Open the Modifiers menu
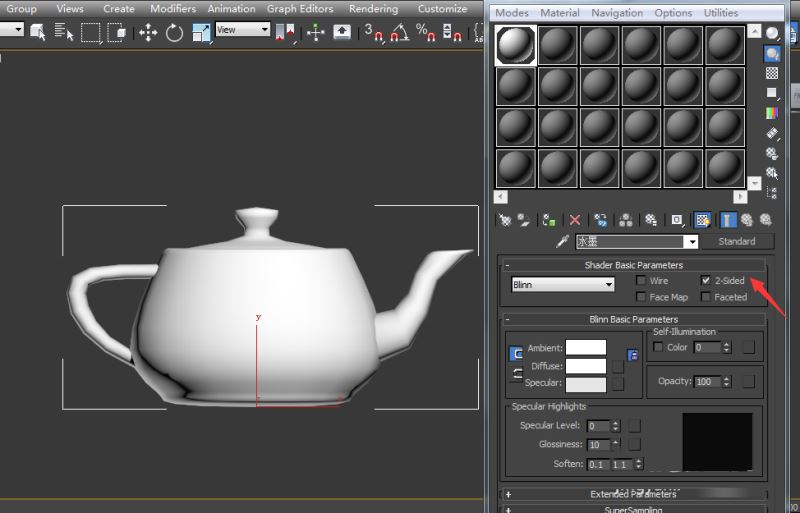Viewport: 800px width, 513px height. click(x=173, y=9)
